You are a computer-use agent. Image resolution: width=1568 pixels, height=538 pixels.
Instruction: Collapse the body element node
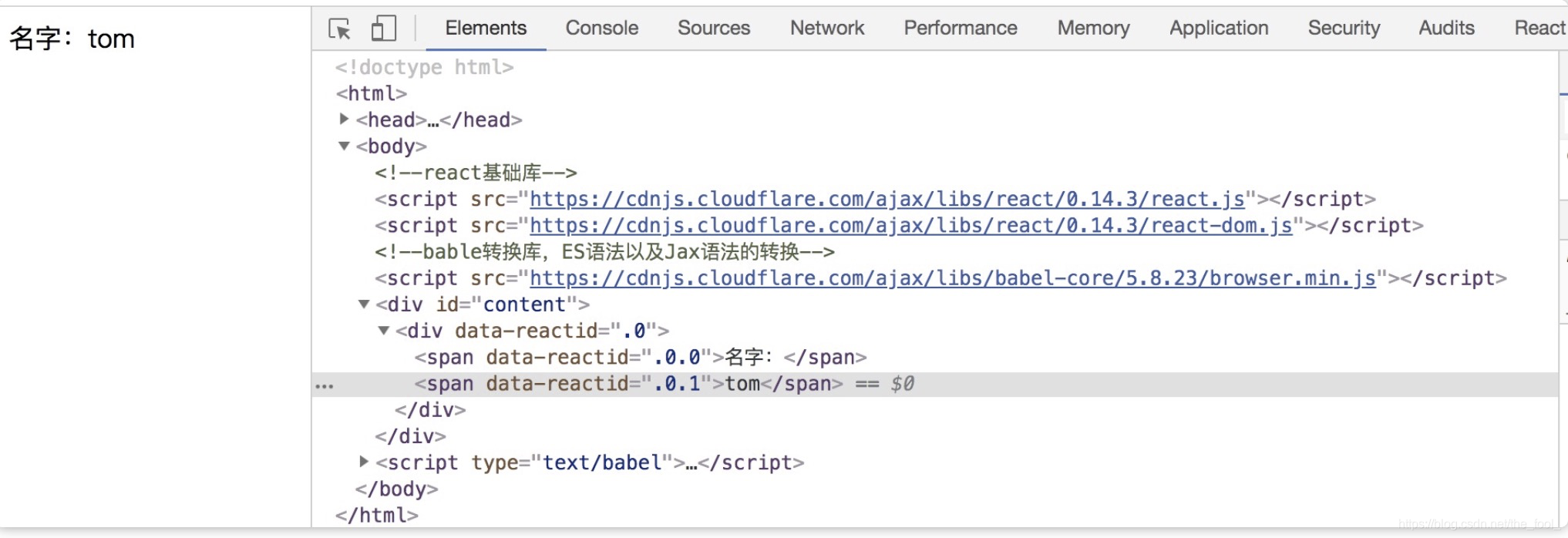[x=344, y=146]
